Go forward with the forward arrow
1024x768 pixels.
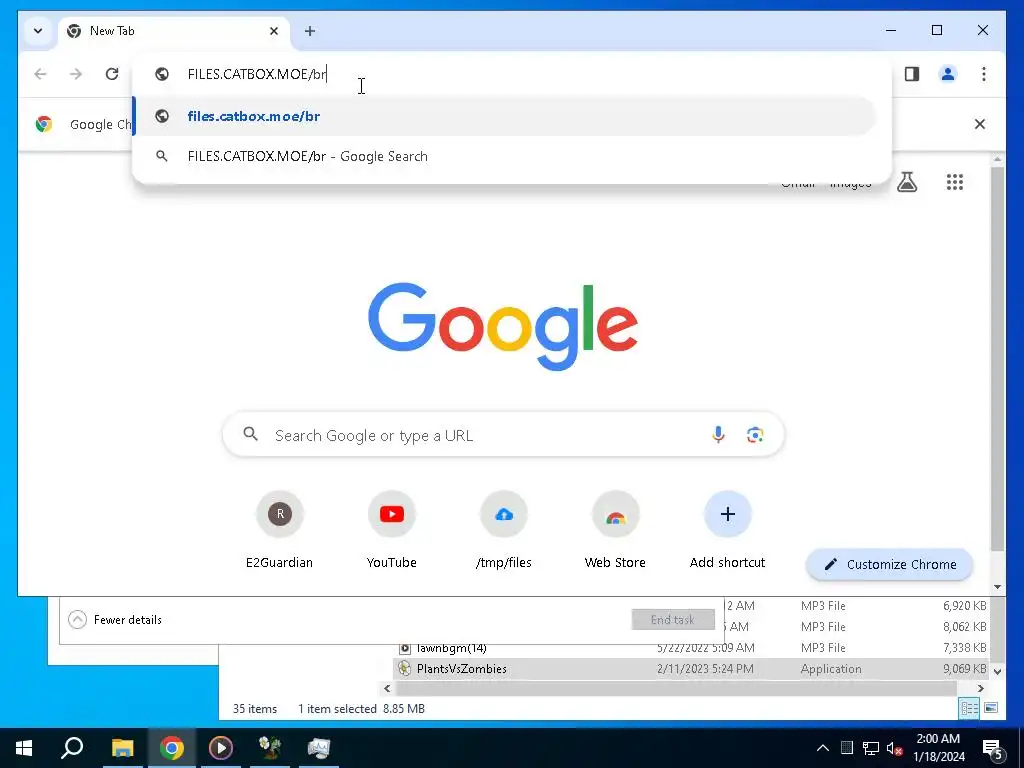[x=76, y=74]
